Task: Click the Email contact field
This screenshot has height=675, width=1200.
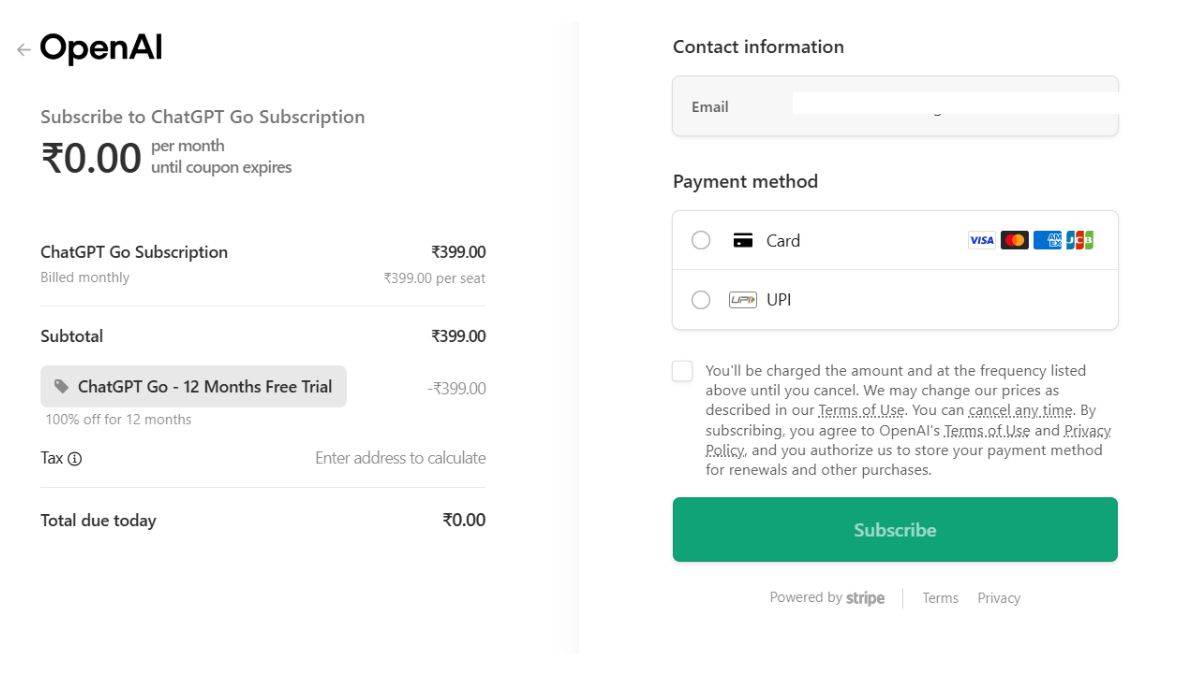Action: [x=895, y=107]
